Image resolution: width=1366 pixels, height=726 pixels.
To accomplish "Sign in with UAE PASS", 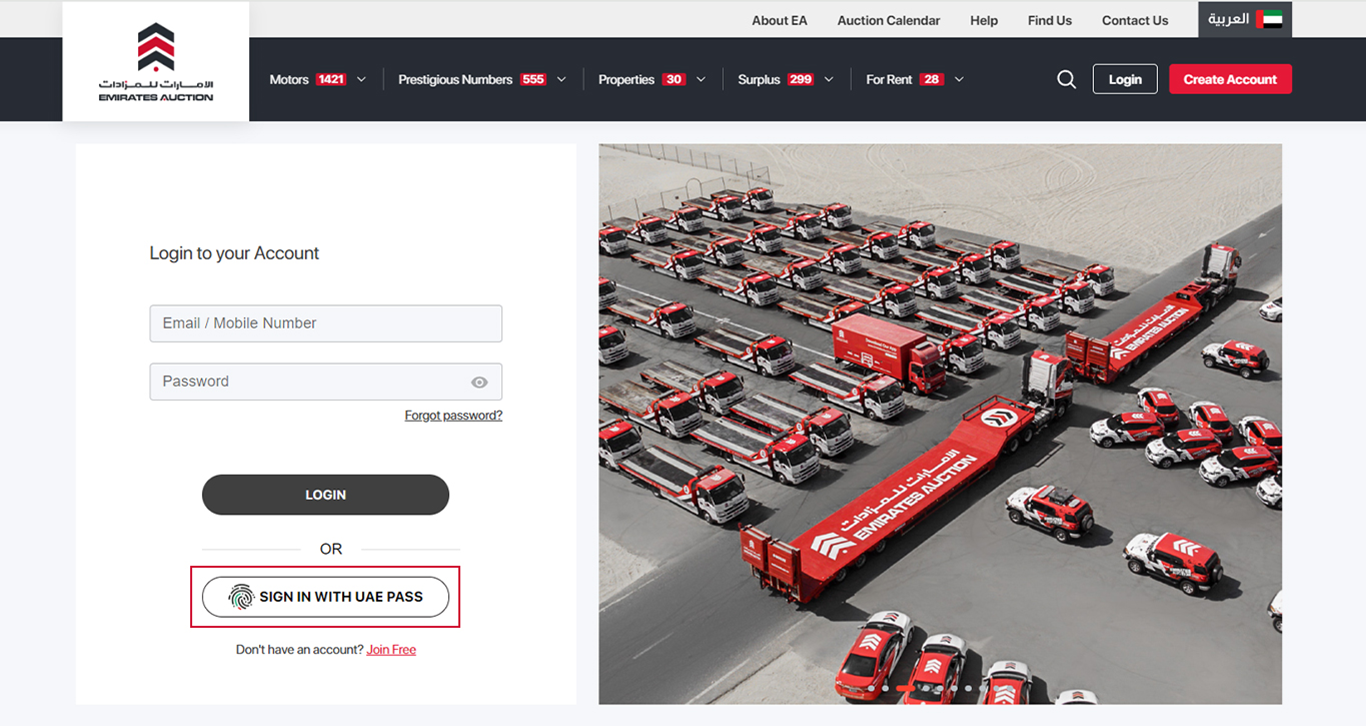I will [325, 596].
